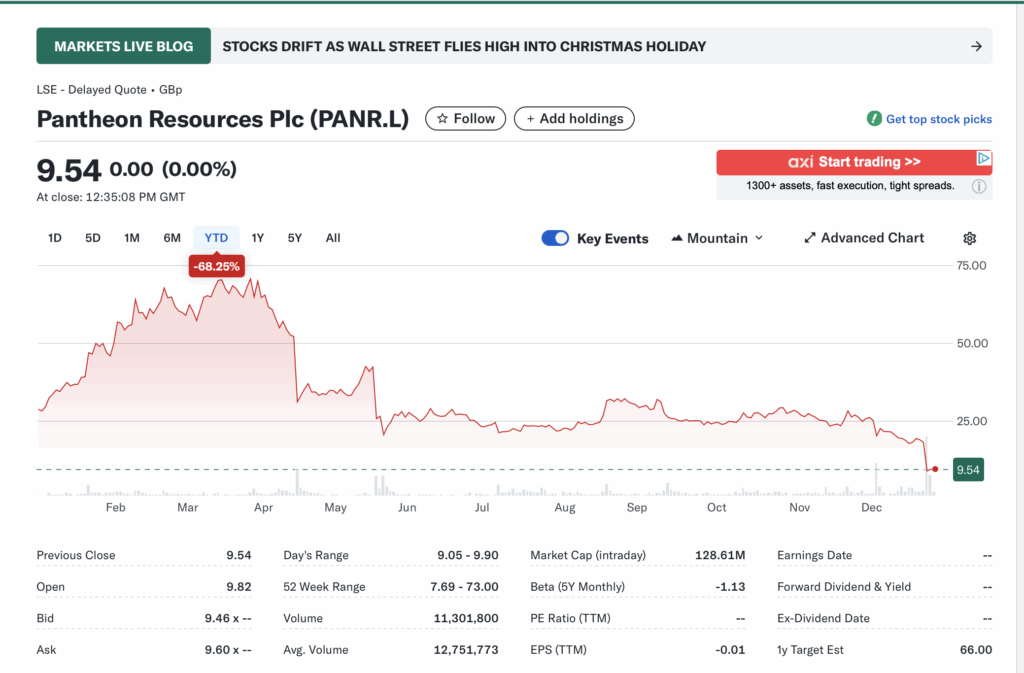Click the axi Start trading banner
Screen dimensions: 1024x673
[853, 161]
